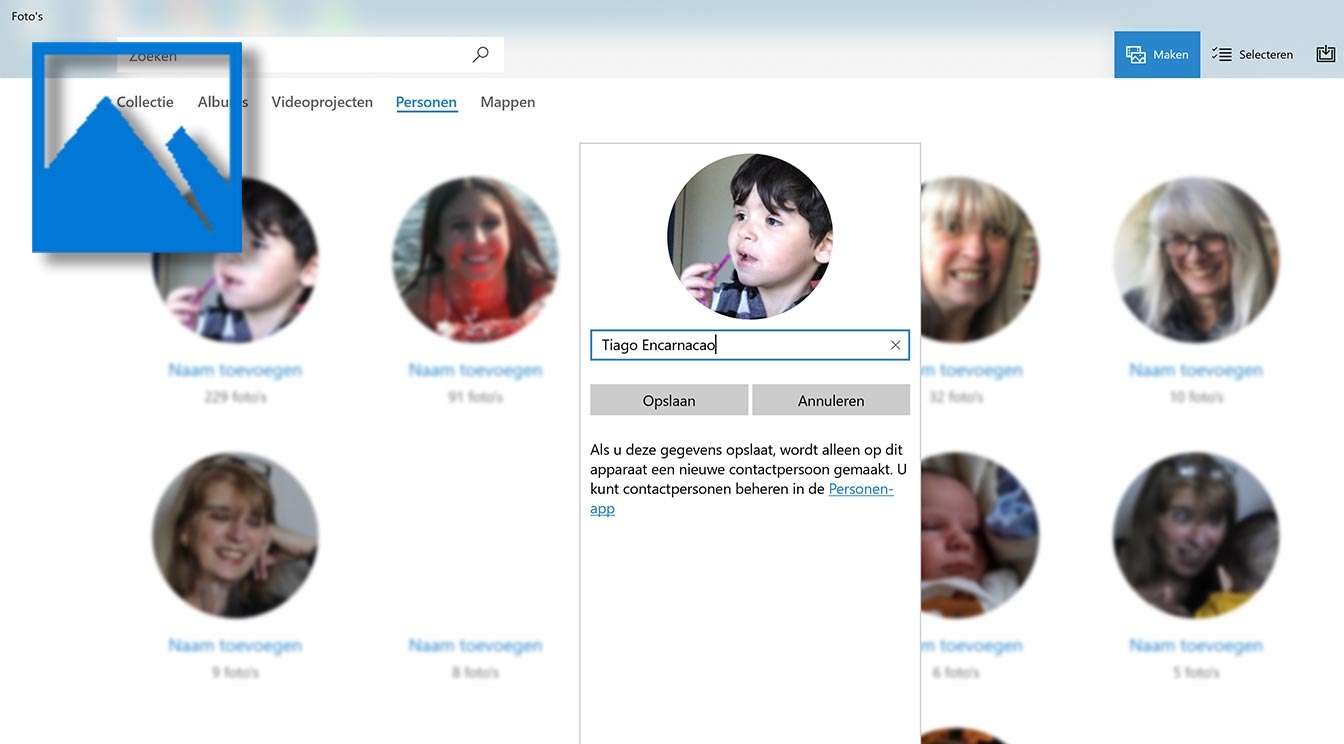Open the Albums section

pyautogui.click(x=222, y=101)
